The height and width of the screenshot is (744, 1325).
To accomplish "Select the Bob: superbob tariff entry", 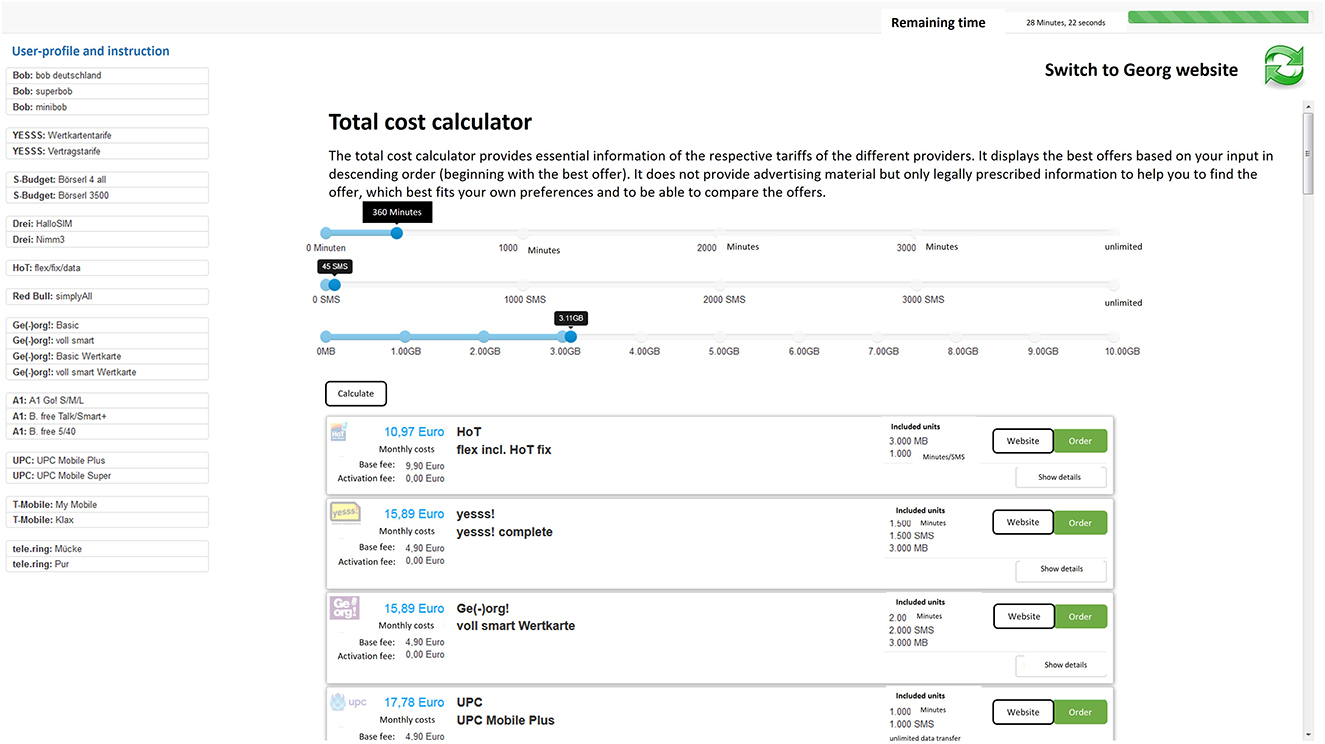I will tap(107, 90).
